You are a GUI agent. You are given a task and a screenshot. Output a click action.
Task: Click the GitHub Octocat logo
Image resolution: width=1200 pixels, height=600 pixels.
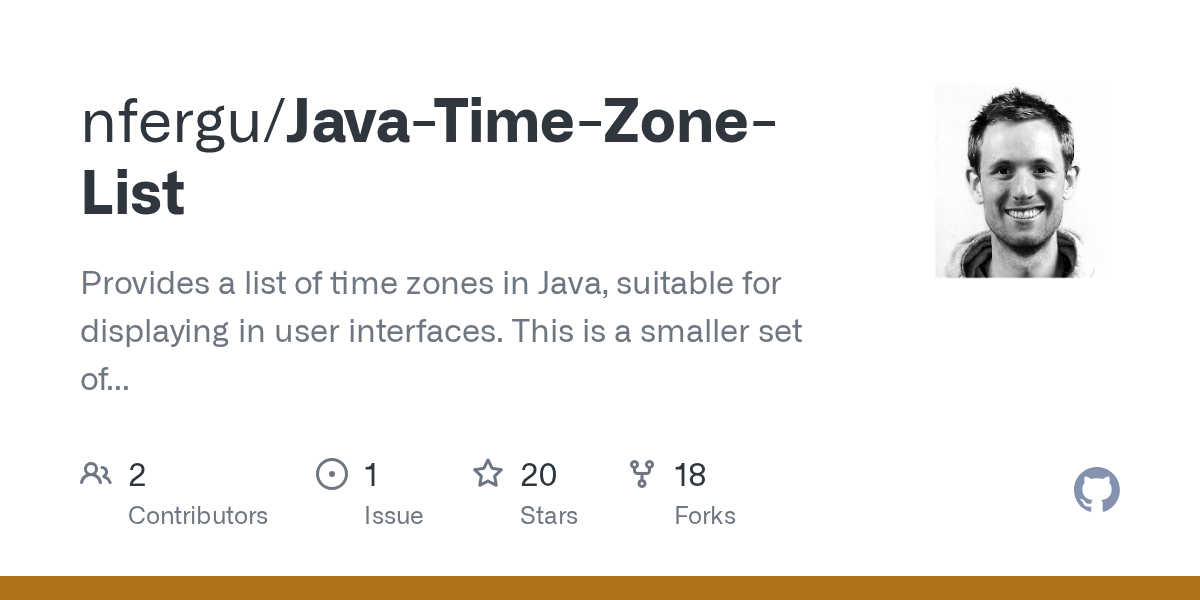pyautogui.click(x=1096, y=490)
